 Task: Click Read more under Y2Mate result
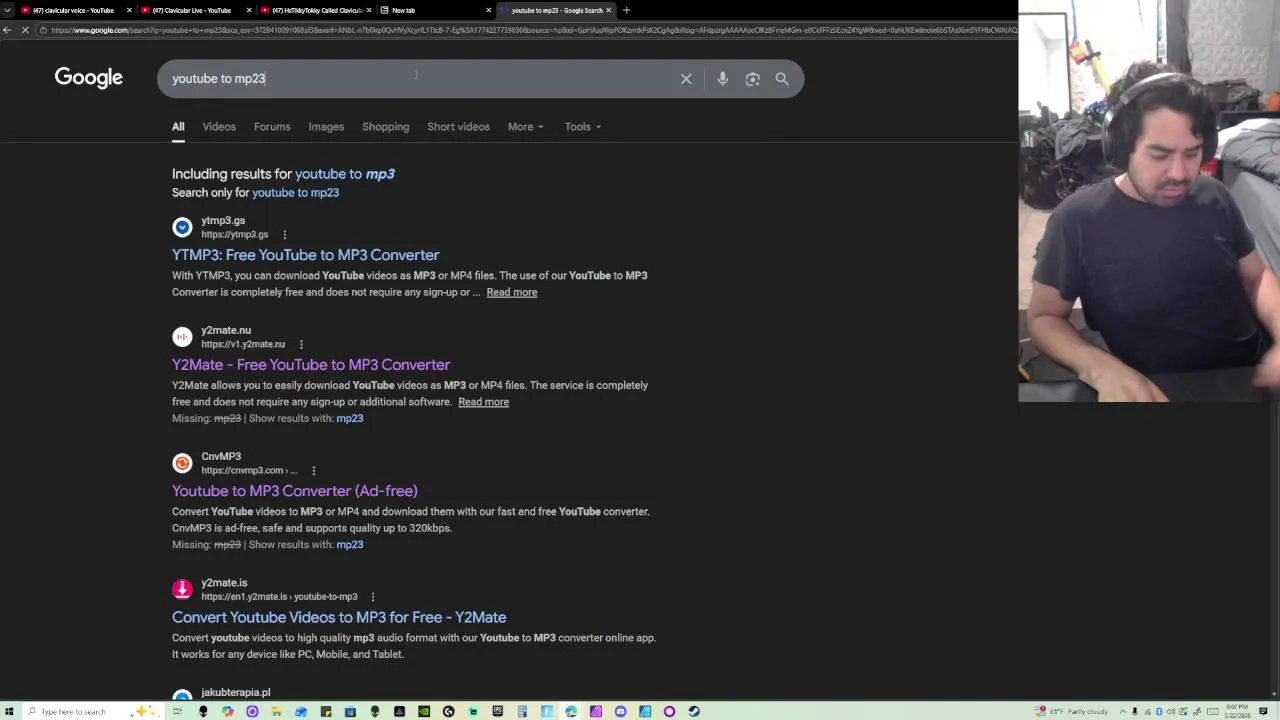(483, 402)
